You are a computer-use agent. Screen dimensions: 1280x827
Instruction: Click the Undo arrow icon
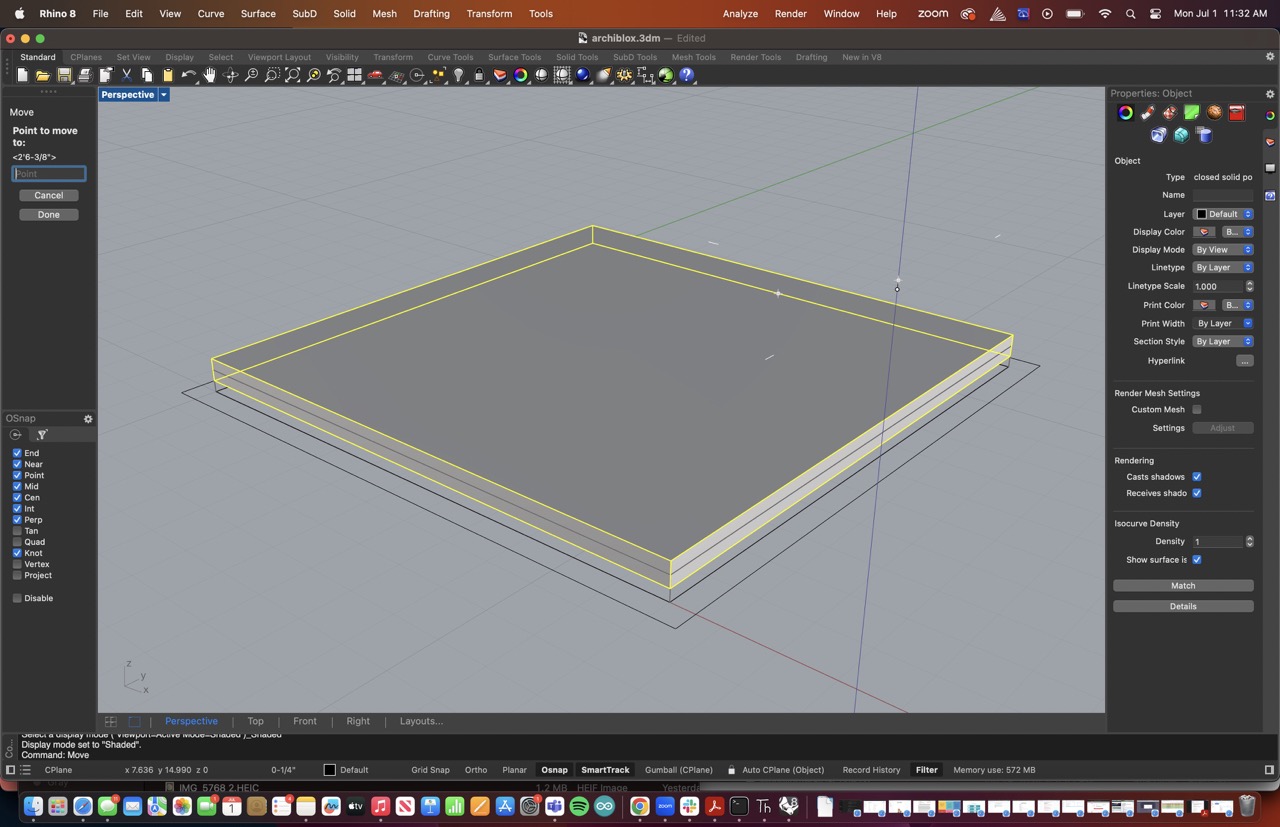[189, 75]
